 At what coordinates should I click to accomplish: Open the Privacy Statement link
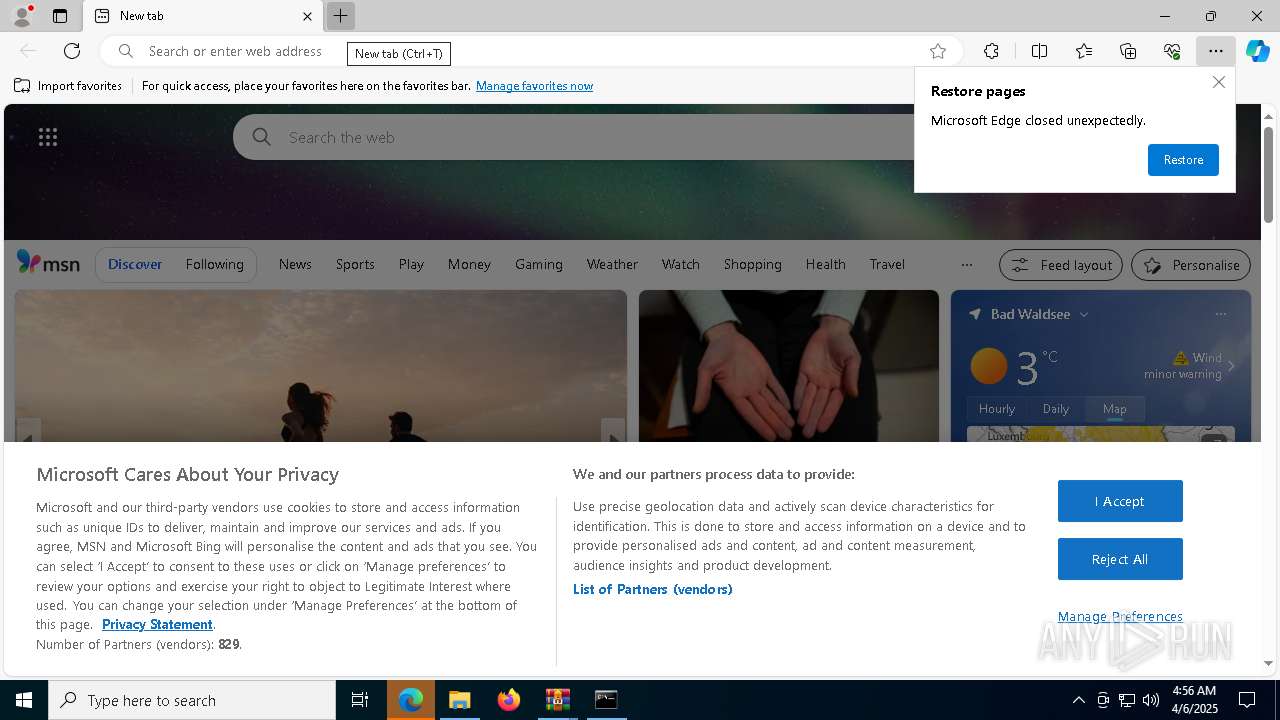click(x=157, y=624)
